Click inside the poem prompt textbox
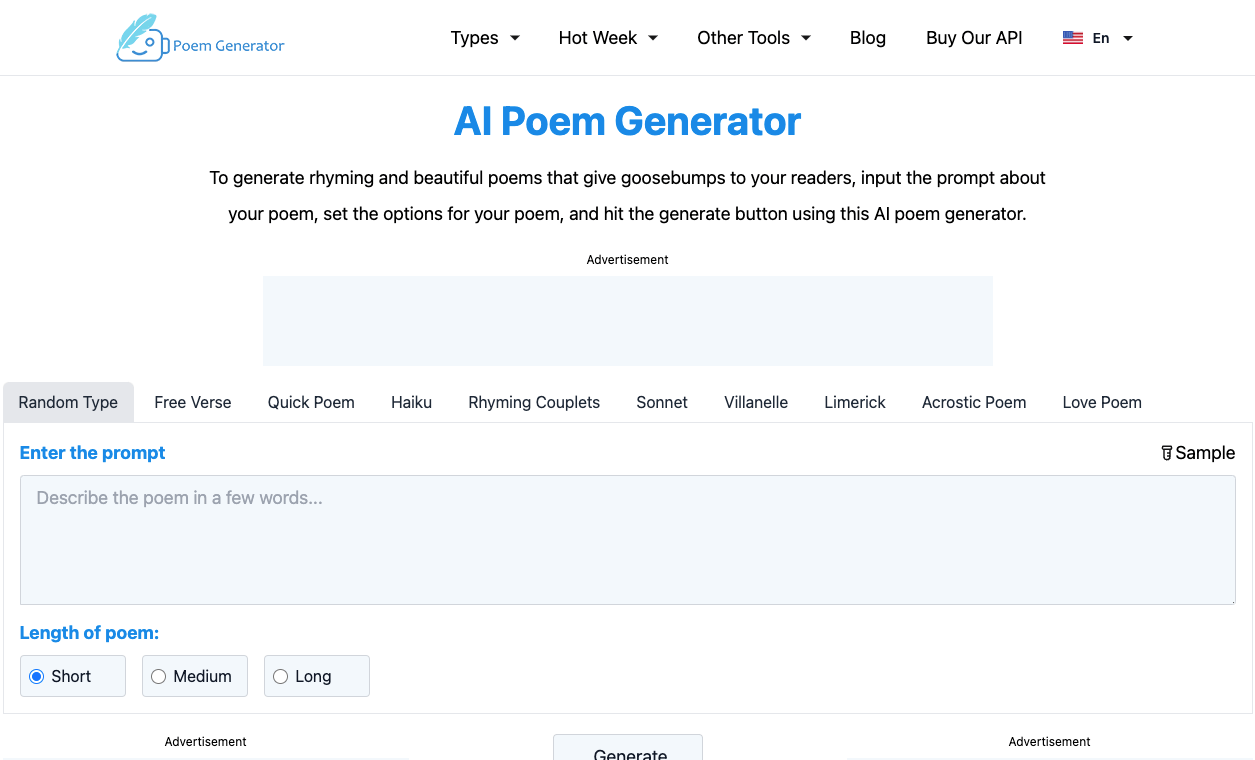The width and height of the screenshot is (1255, 760). coord(627,540)
